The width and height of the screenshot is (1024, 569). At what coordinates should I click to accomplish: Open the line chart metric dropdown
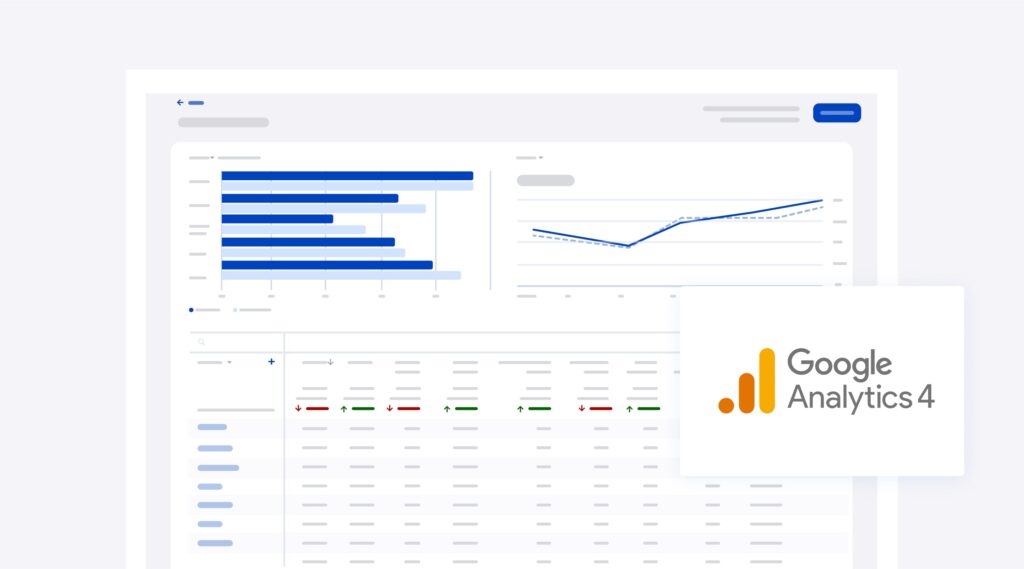click(541, 157)
